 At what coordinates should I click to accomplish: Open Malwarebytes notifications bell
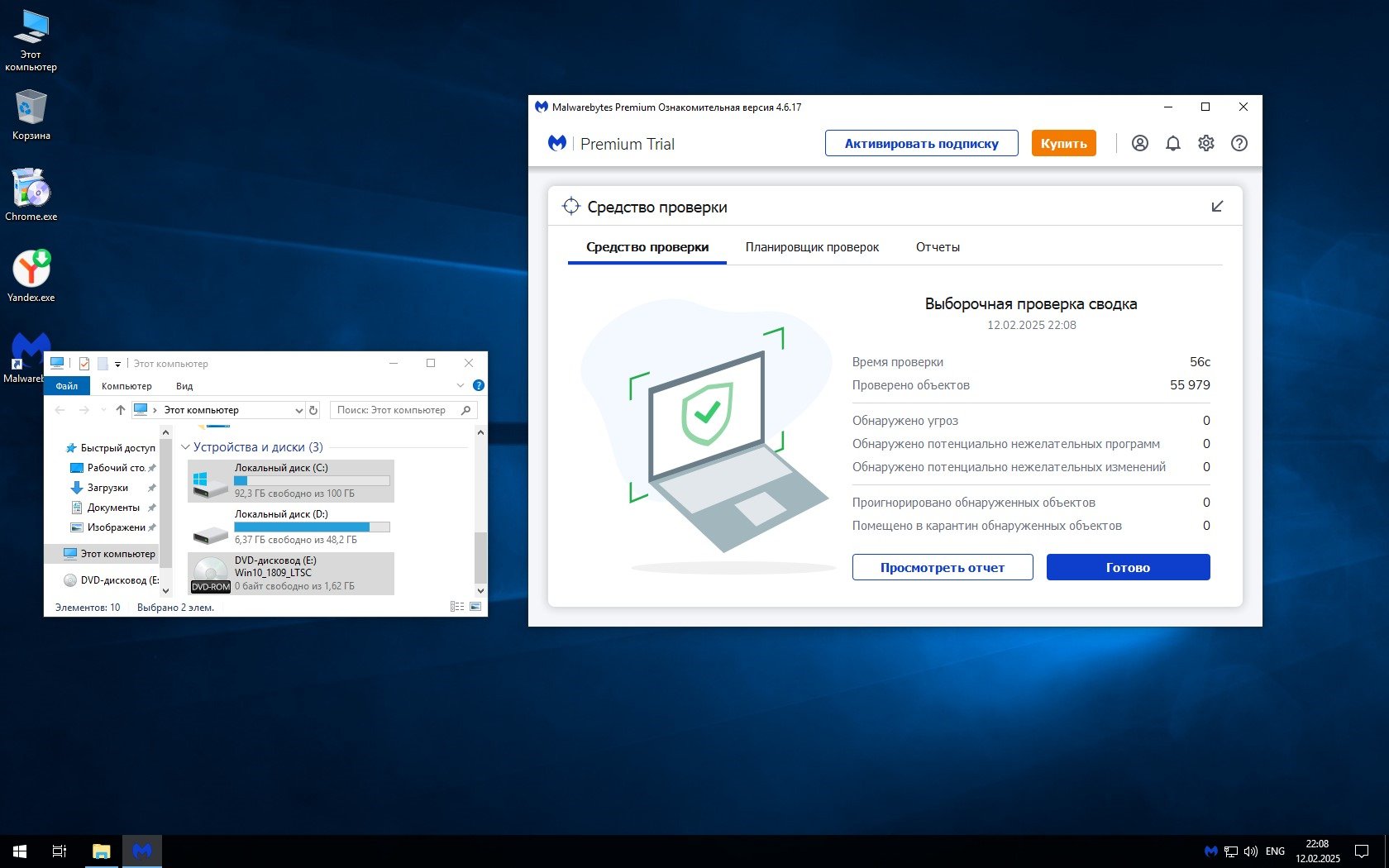coord(1172,143)
